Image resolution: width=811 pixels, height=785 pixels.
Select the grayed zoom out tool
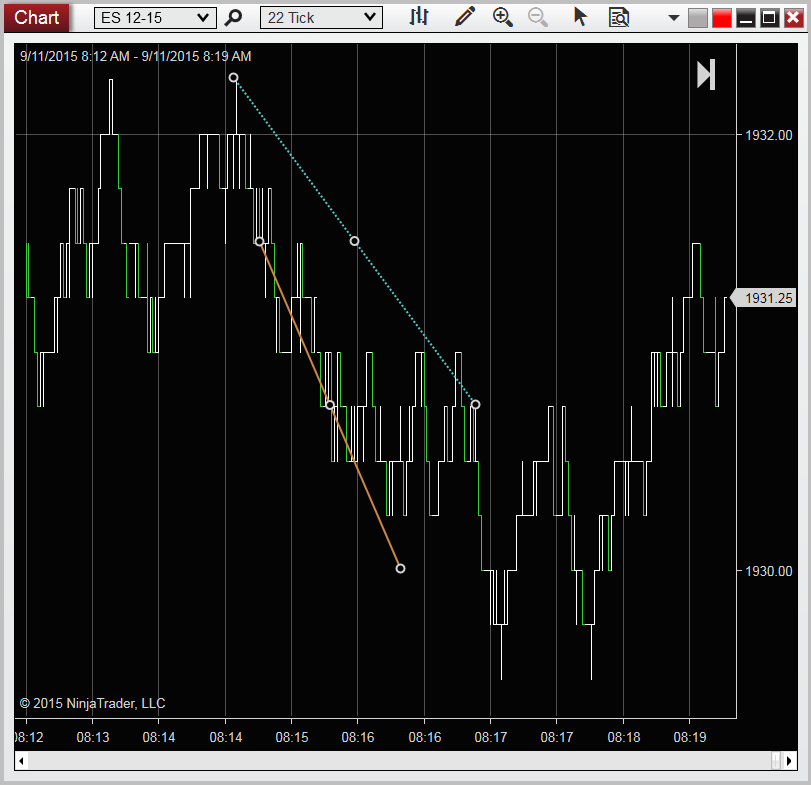pyautogui.click(x=538, y=17)
